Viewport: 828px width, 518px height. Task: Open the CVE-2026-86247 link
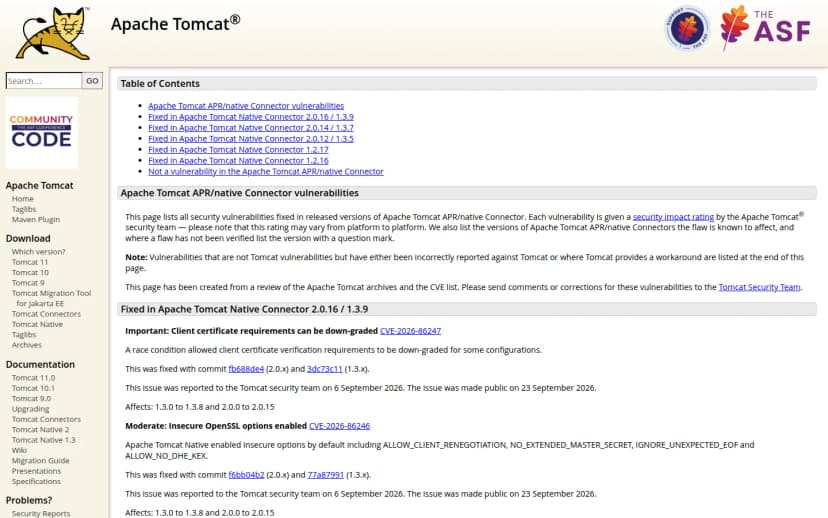[410, 331]
